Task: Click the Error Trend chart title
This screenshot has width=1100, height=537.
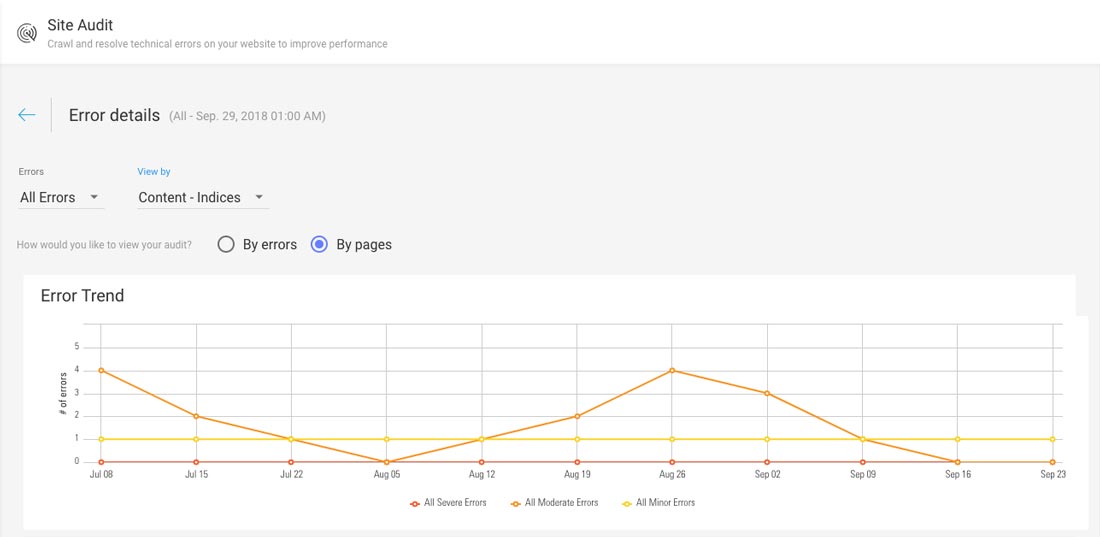Action: tap(82, 296)
